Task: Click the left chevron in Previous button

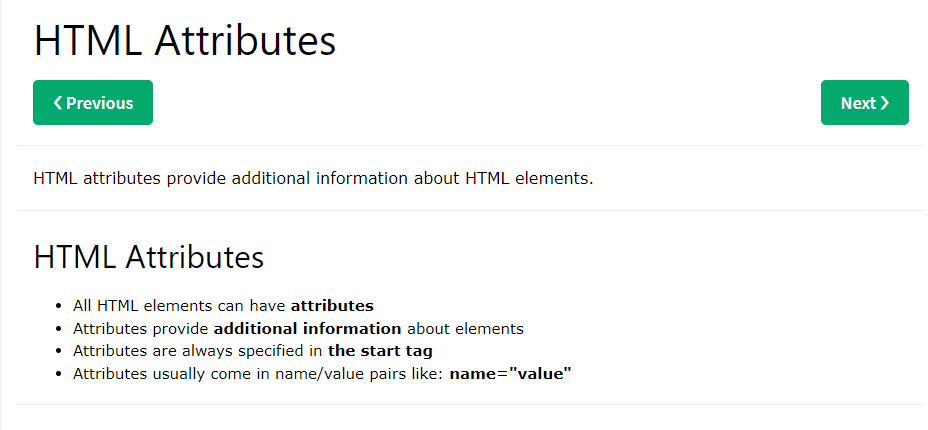Action: [x=58, y=103]
